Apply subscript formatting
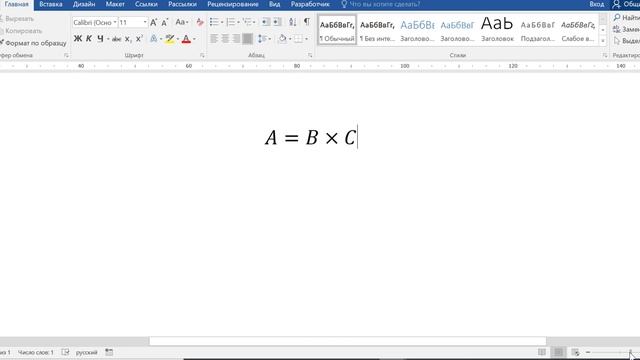The image size is (640, 360). pos(128,39)
